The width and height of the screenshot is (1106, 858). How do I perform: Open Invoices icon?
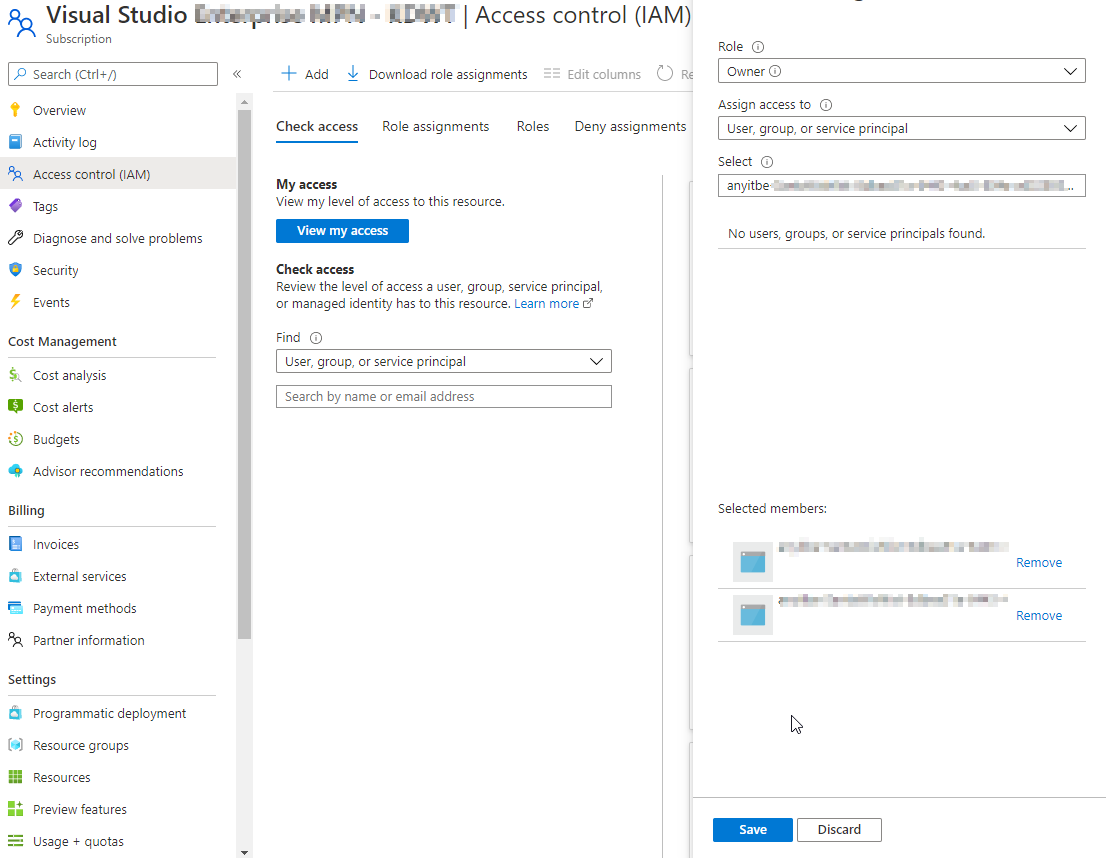[16, 544]
